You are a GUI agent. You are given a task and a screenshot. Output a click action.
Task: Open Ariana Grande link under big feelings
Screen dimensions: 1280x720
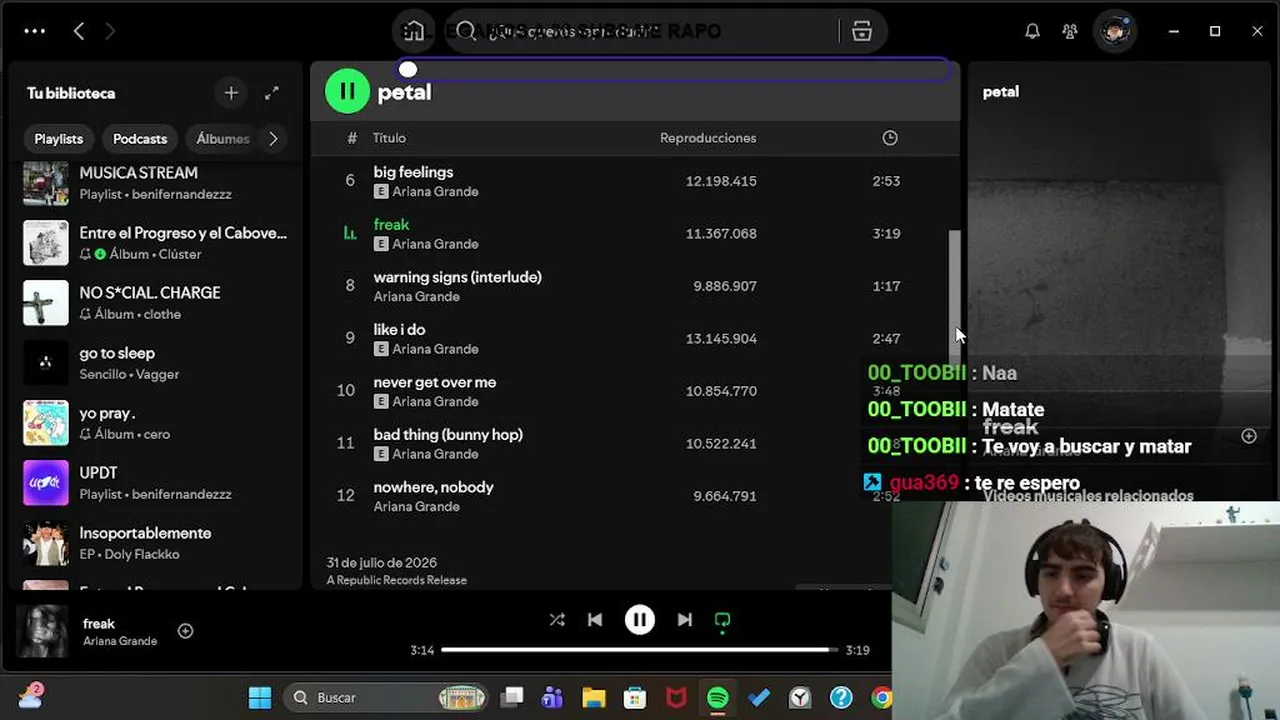coord(435,192)
